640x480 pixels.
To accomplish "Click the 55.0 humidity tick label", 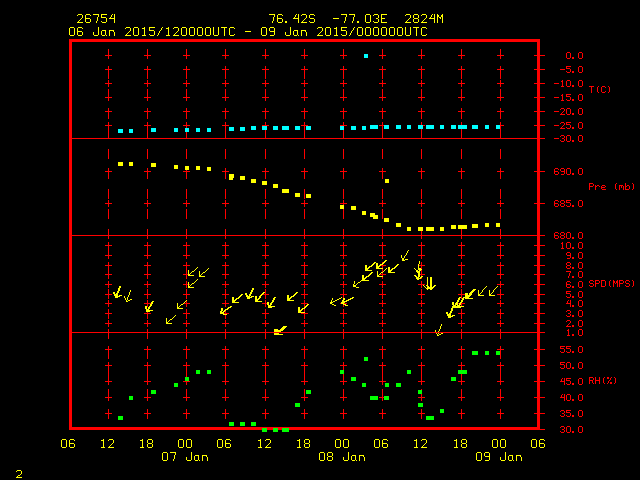I will [571, 350].
